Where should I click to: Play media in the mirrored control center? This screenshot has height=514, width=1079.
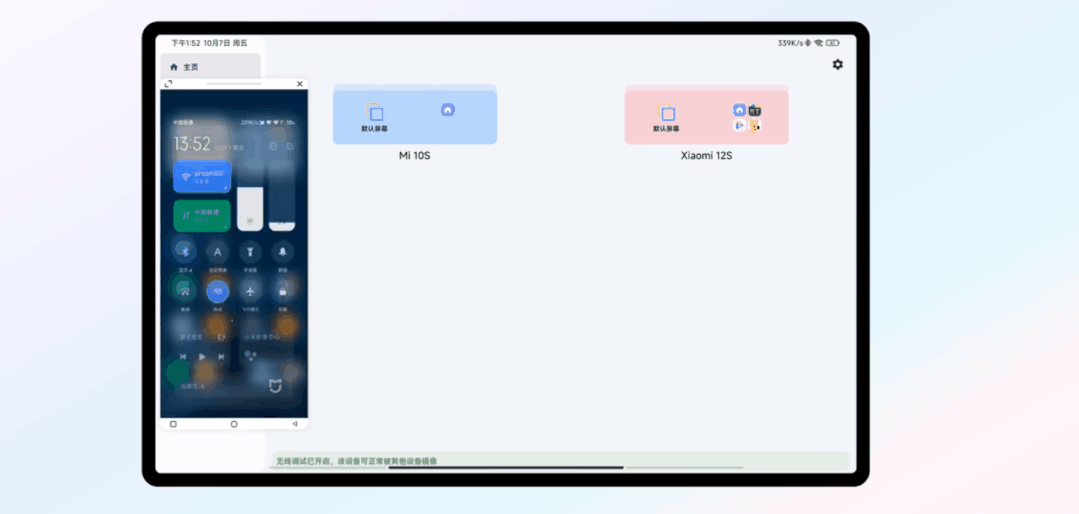pyautogui.click(x=202, y=356)
